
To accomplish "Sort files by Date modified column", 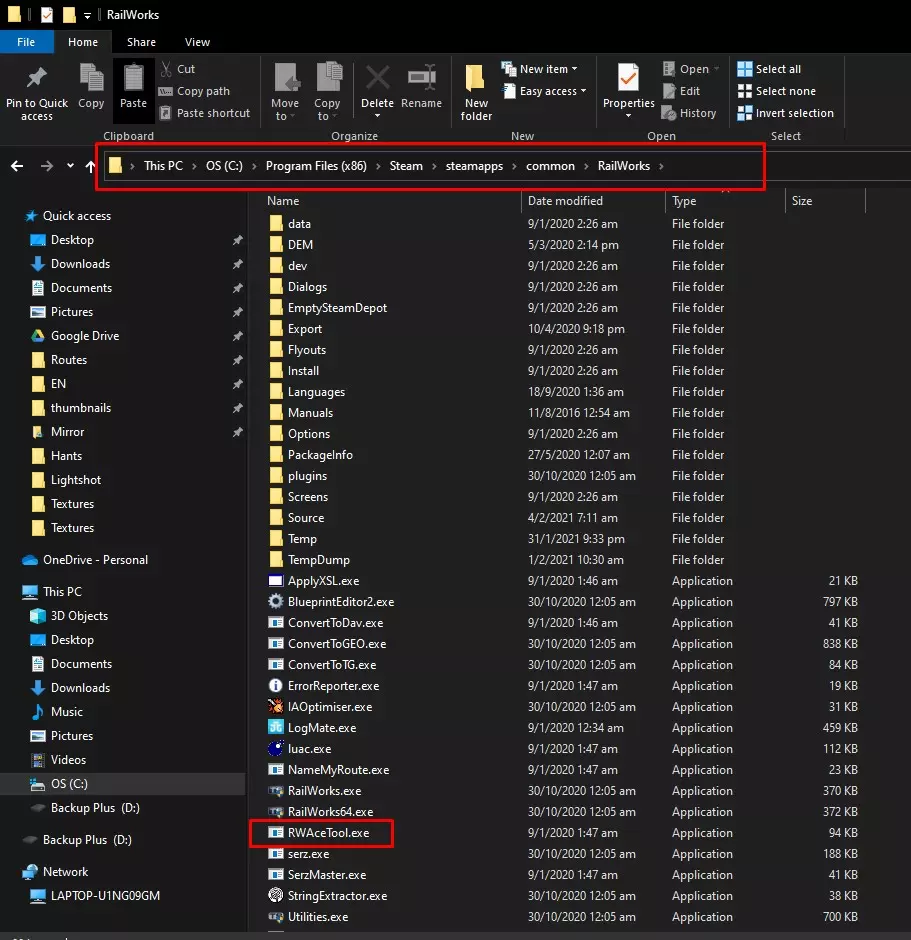I will pyautogui.click(x=565, y=201).
